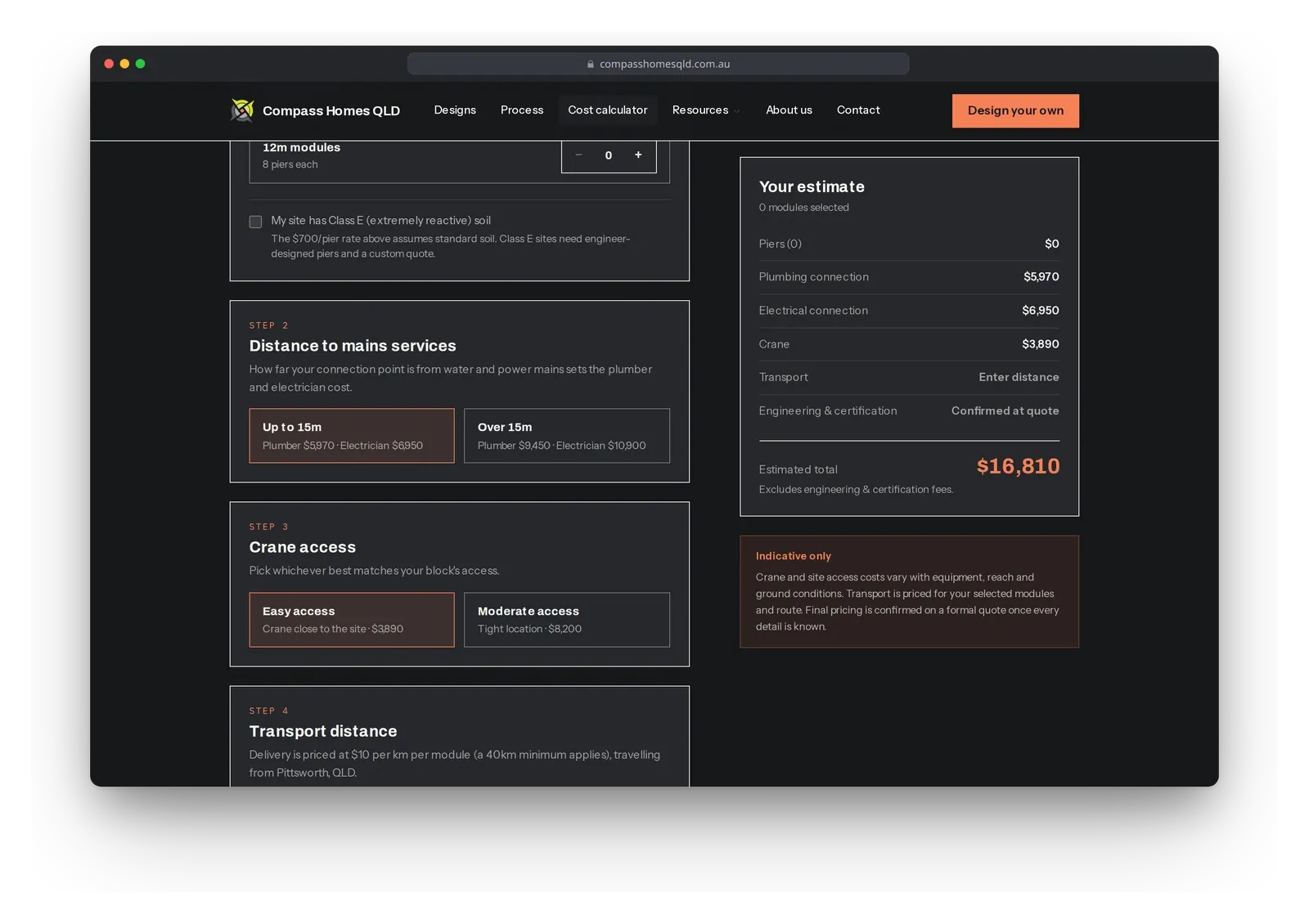Click the lock icon in address bar
This screenshot has height=924, width=1309.
[x=591, y=64]
